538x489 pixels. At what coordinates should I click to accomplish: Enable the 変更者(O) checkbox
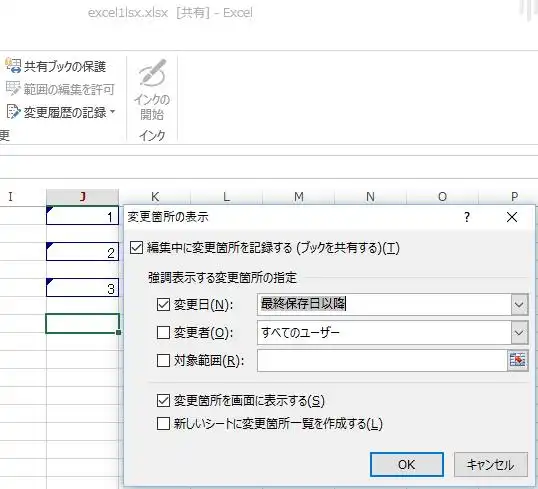point(163,333)
